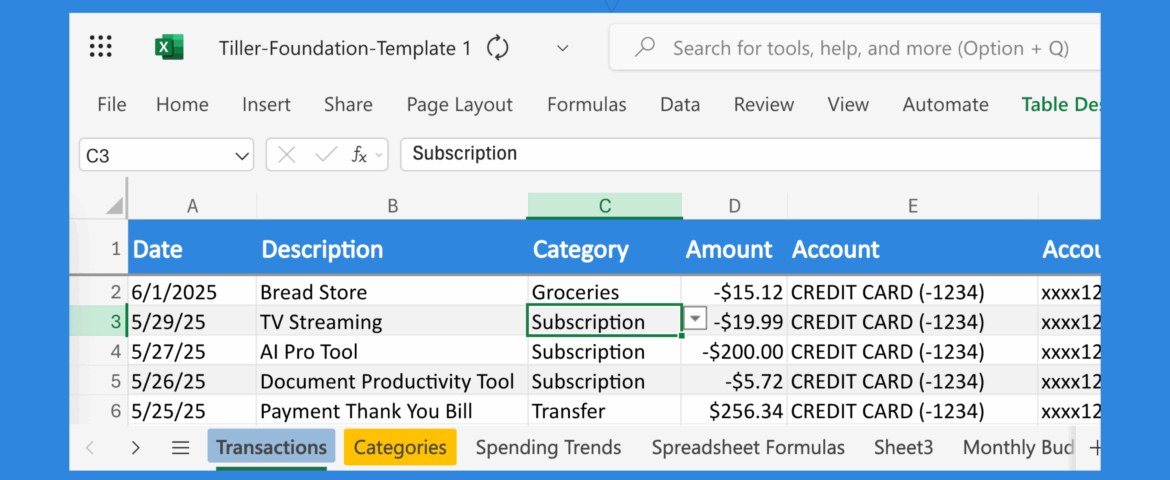The height and width of the screenshot is (480, 1170).
Task: Select the Transfer category cell
Action: [x=604, y=411]
